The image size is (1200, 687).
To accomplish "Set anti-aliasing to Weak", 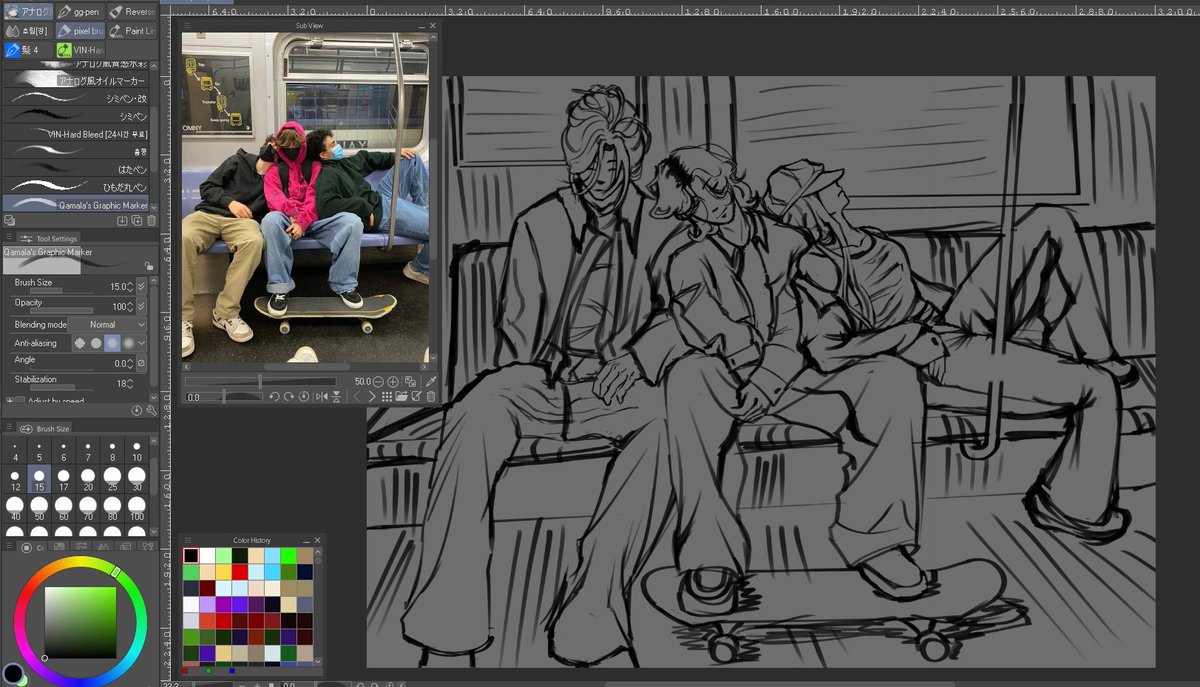I will (96, 343).
